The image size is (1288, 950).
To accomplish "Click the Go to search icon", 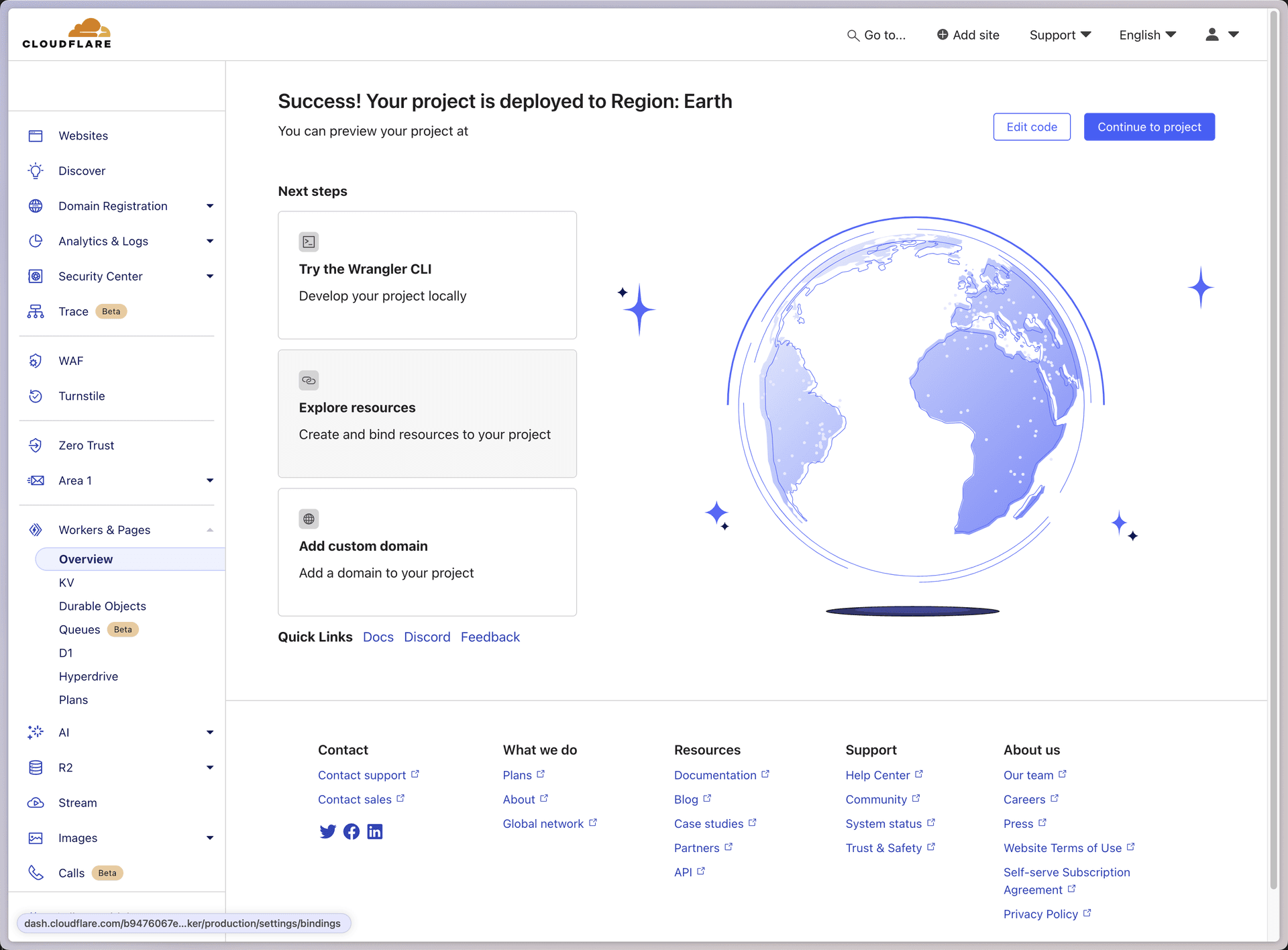I will pos(853,36).
